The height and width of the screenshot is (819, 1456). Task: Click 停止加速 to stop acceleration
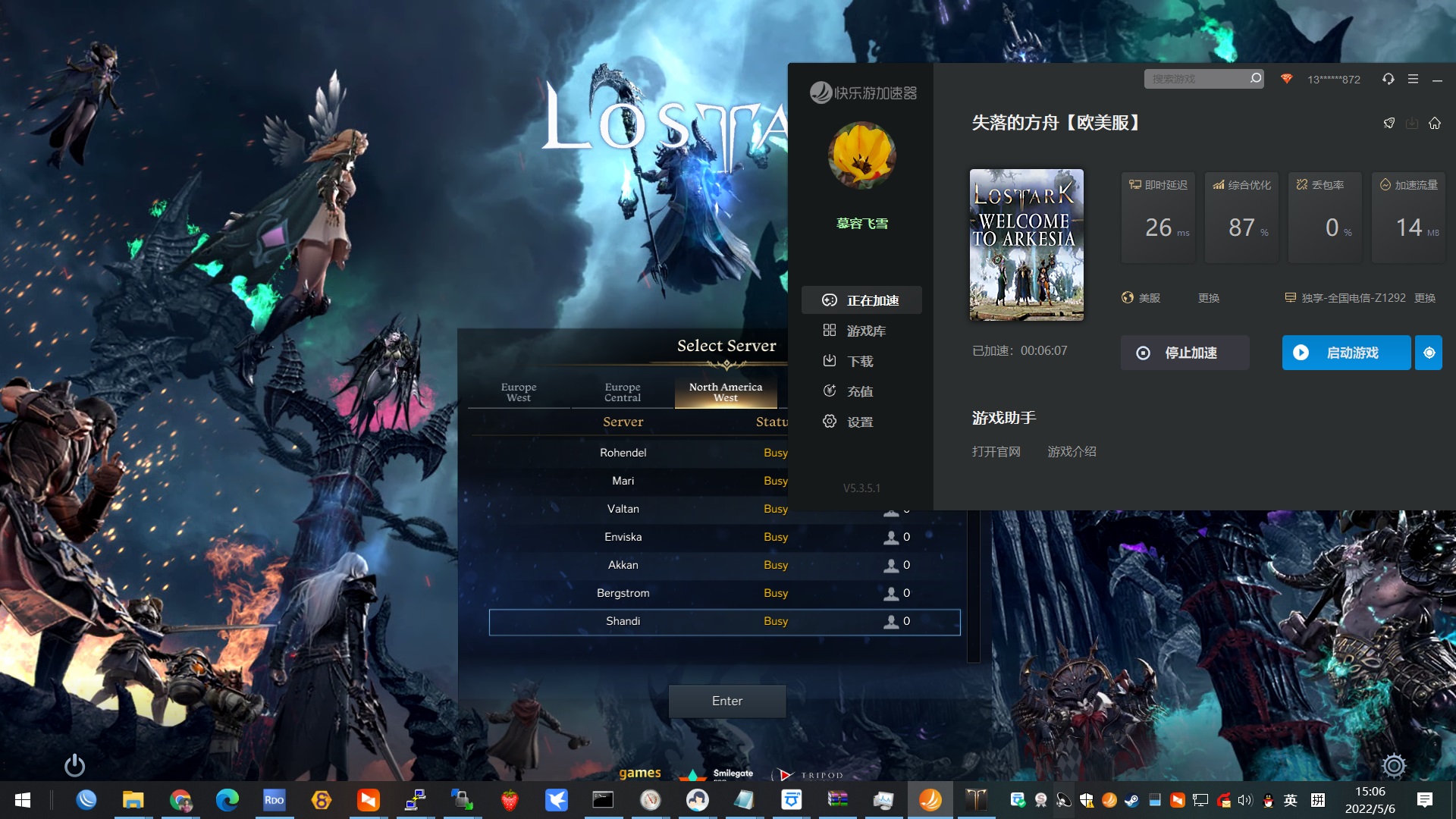click(x=1185, y=353)
